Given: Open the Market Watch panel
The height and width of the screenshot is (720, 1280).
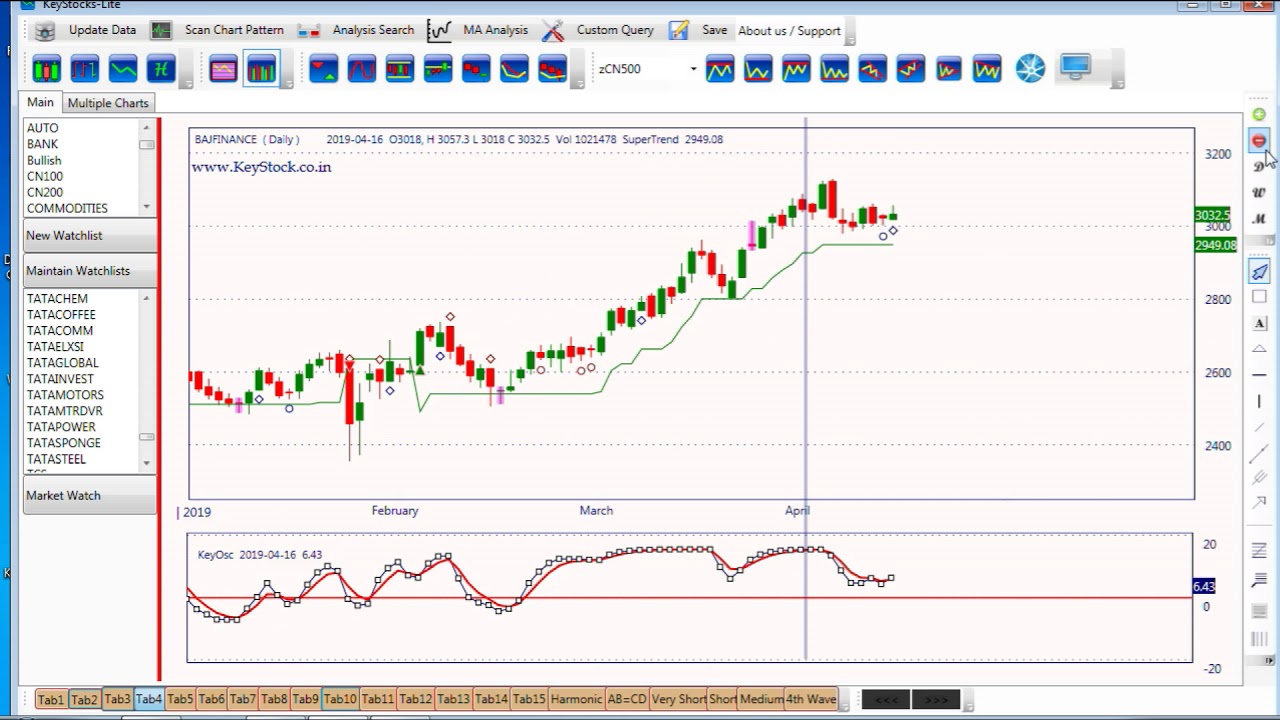Looking at the screenshot, I should pos(90,496).
